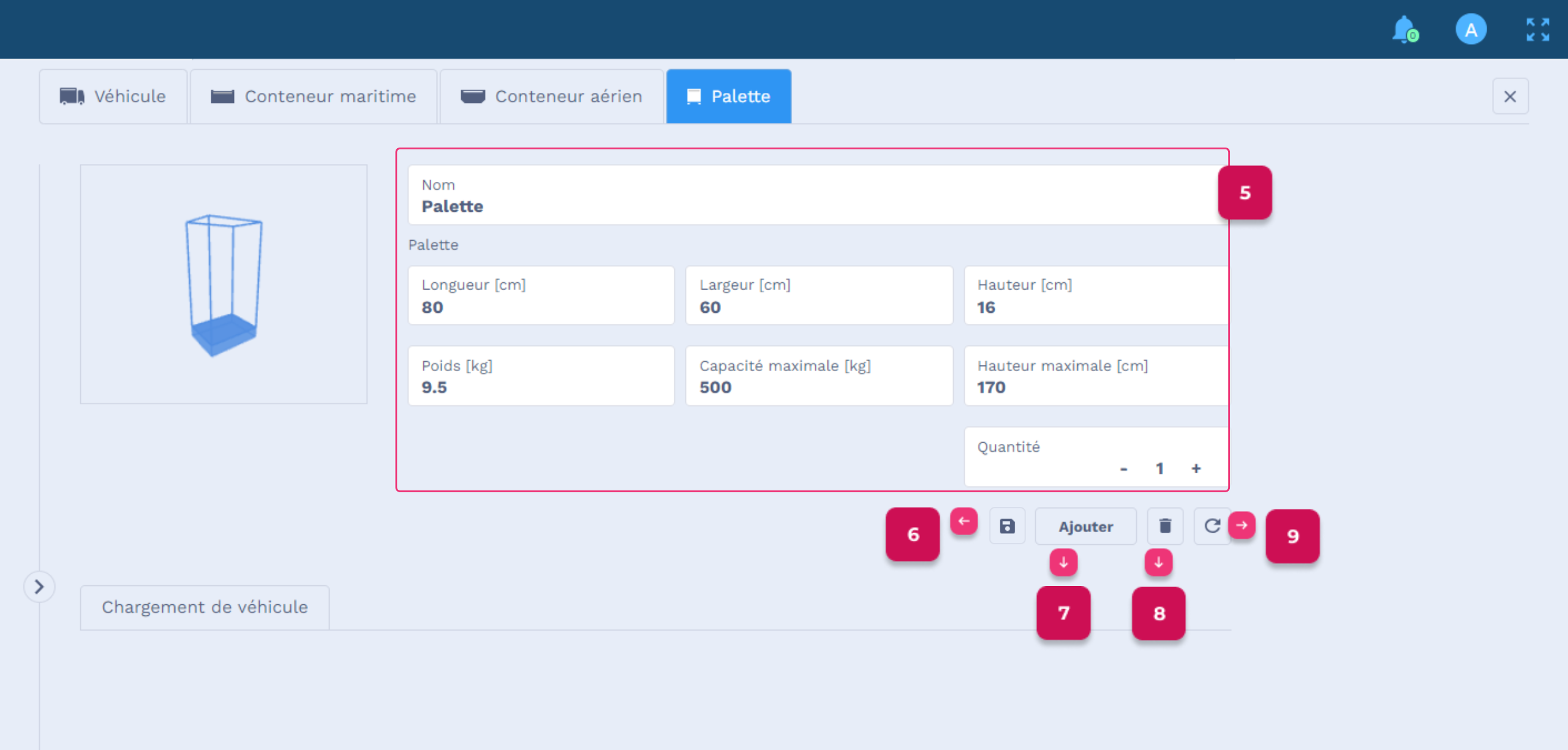Click the refresh reset icon

point(1212,526)
